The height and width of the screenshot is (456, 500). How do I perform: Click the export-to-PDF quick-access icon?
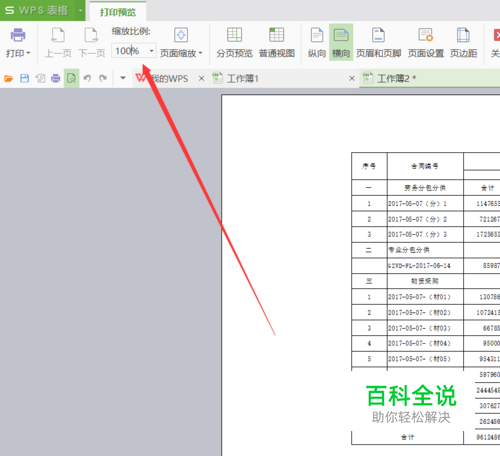[x=40, y=79]
